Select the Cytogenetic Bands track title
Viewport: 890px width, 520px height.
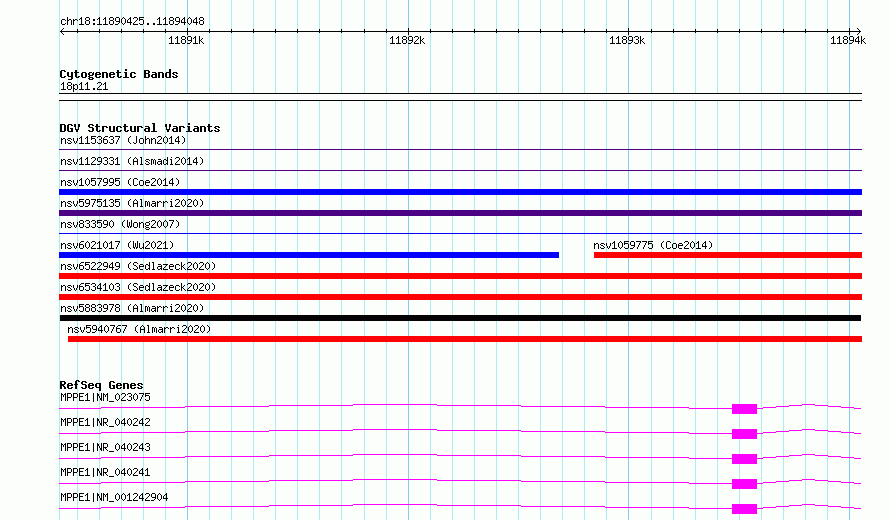tap(119, 74)
